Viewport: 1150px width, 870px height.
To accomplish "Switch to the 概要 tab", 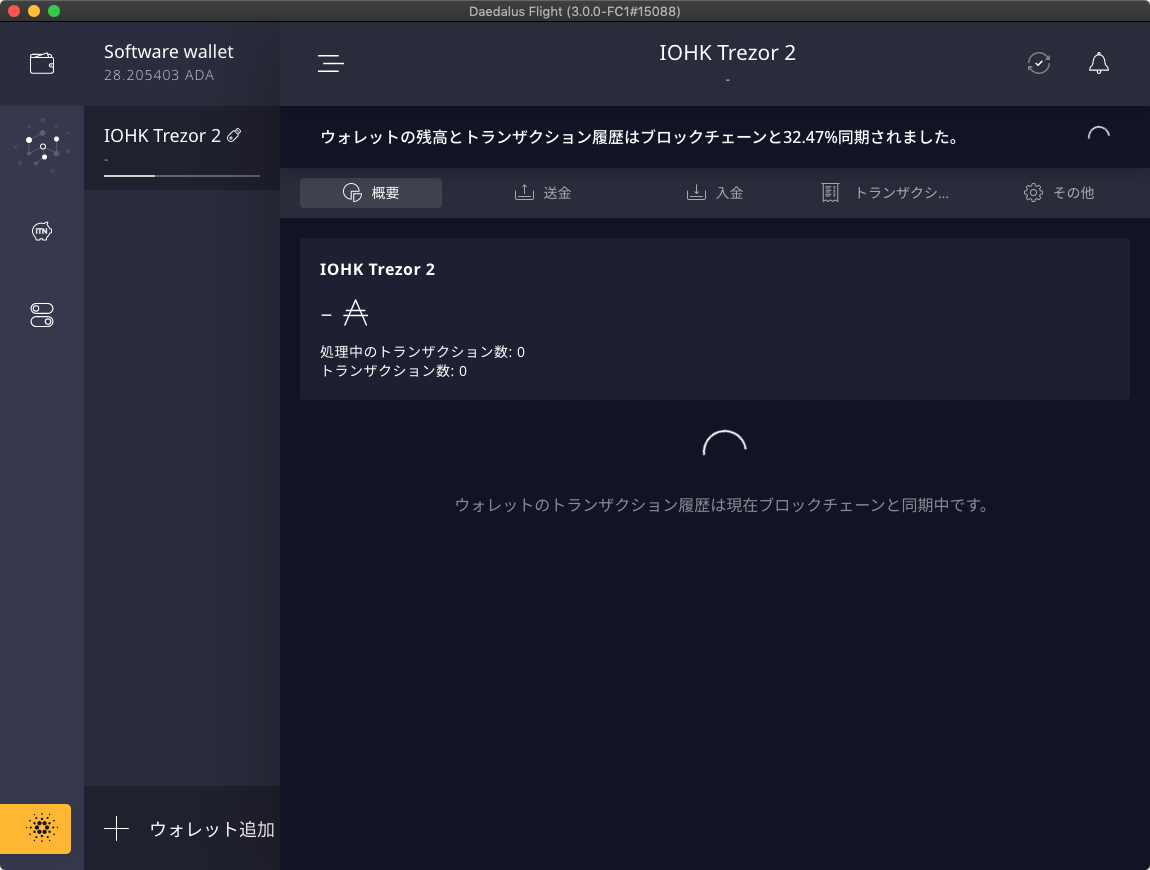I will (x=371, y=193).
